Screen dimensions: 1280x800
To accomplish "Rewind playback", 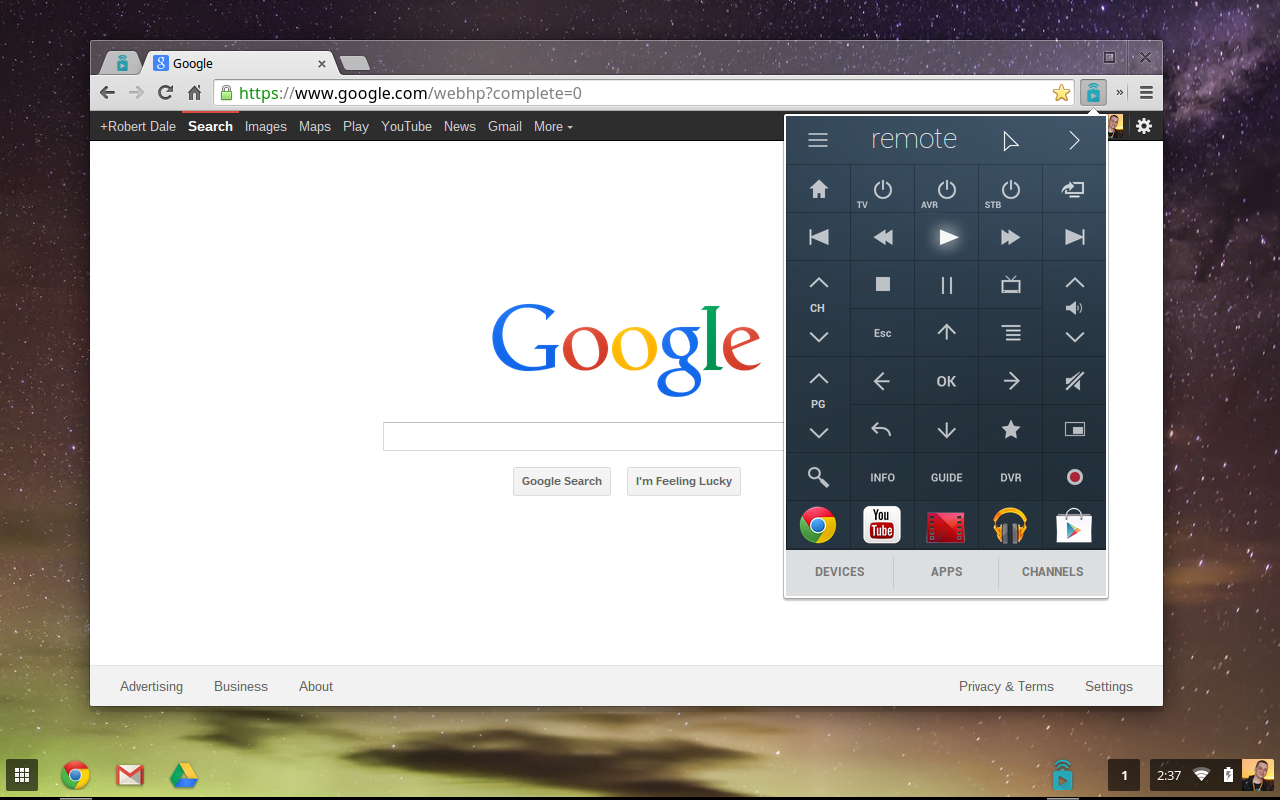I will point(882,237).
